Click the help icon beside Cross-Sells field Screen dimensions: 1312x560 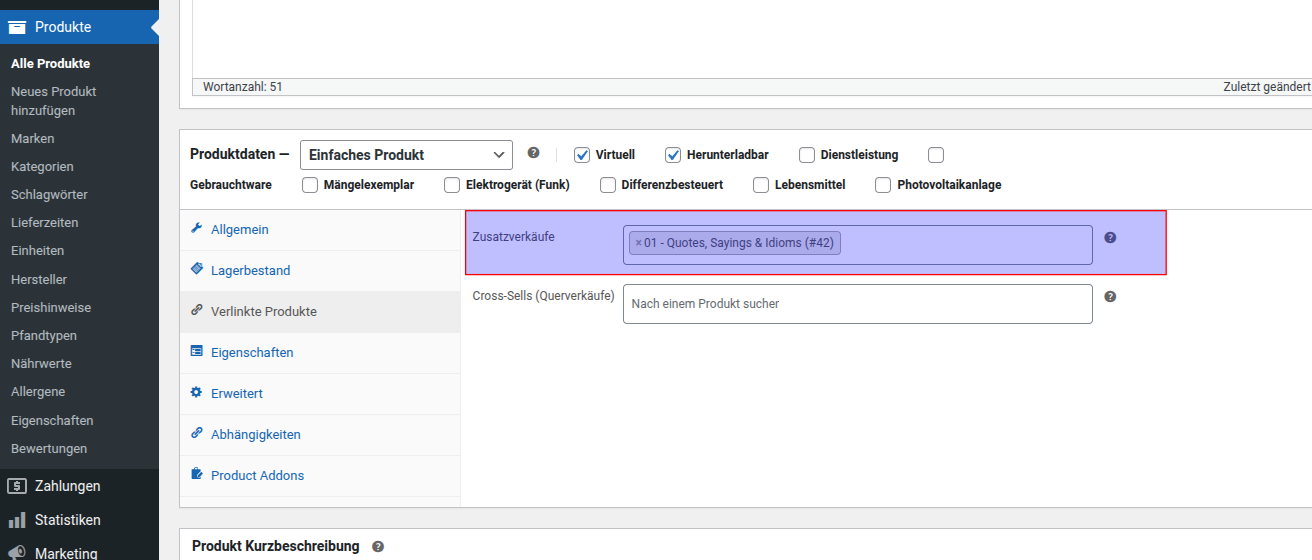[1110, 297]
